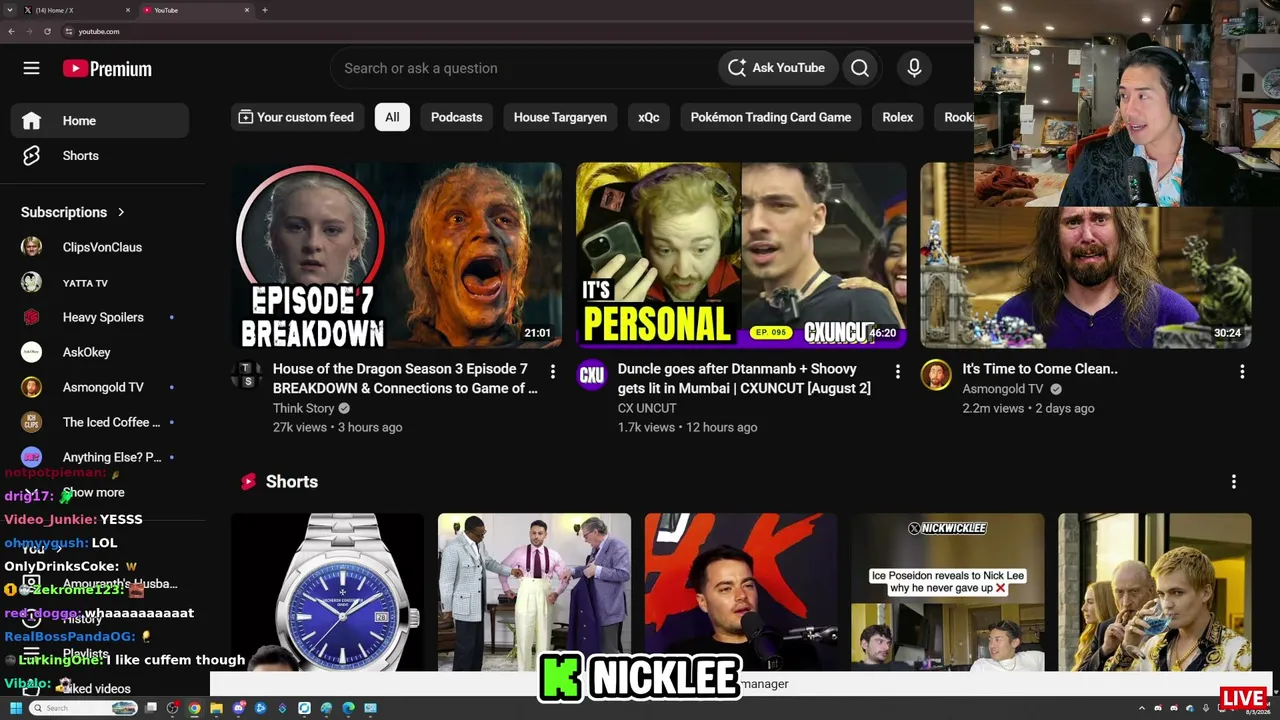Image resolution: width=1280 pixels, height=720 pixels.
Task: Filter the feed by House Targaryen
Action: [560, 117]
